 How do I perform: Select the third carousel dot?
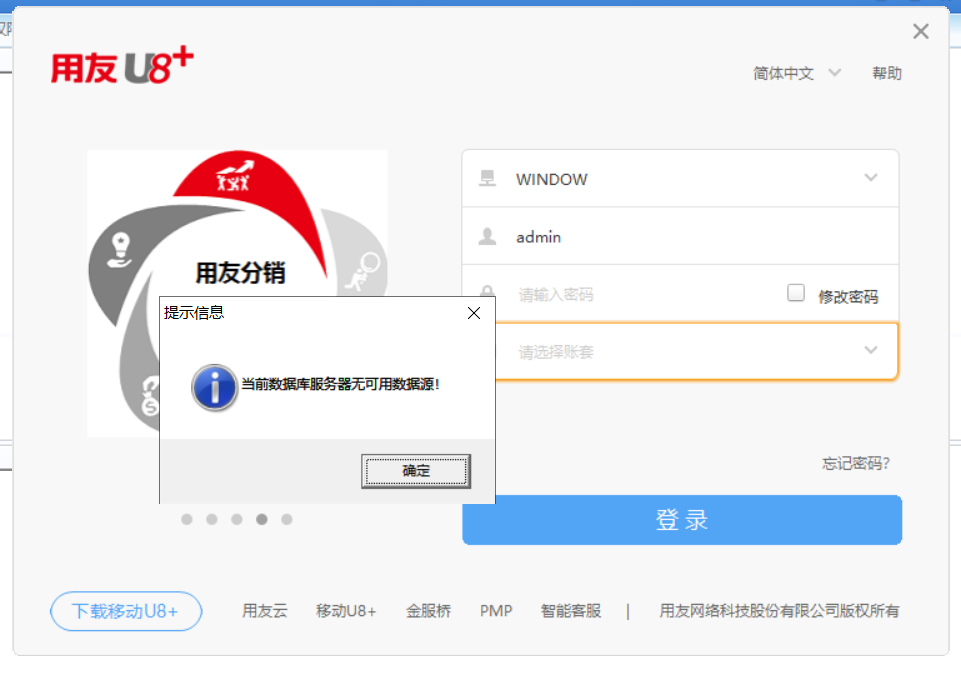point(237,519)
